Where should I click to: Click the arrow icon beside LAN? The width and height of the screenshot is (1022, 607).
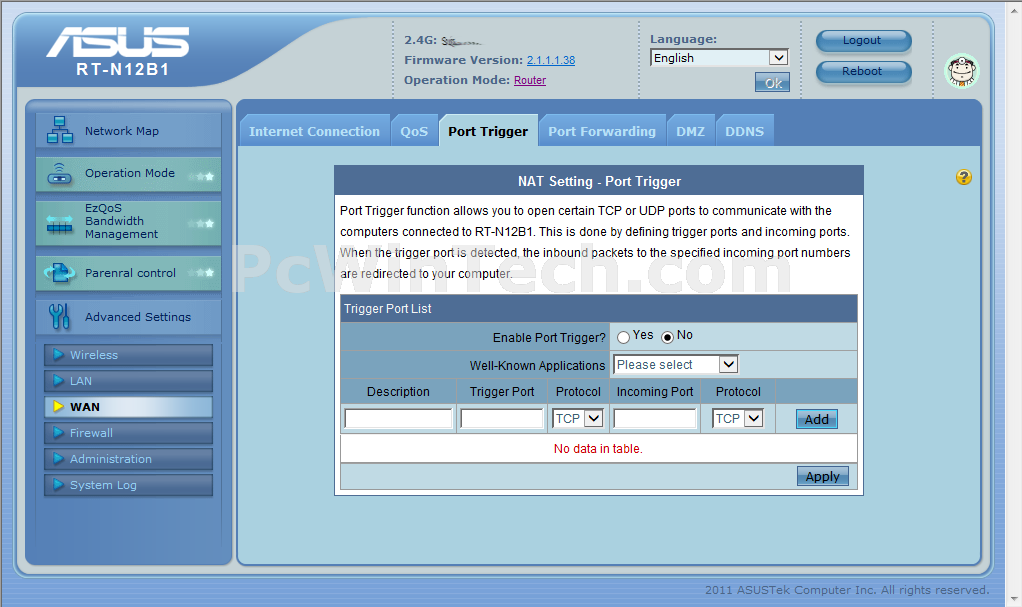point(58,381)
